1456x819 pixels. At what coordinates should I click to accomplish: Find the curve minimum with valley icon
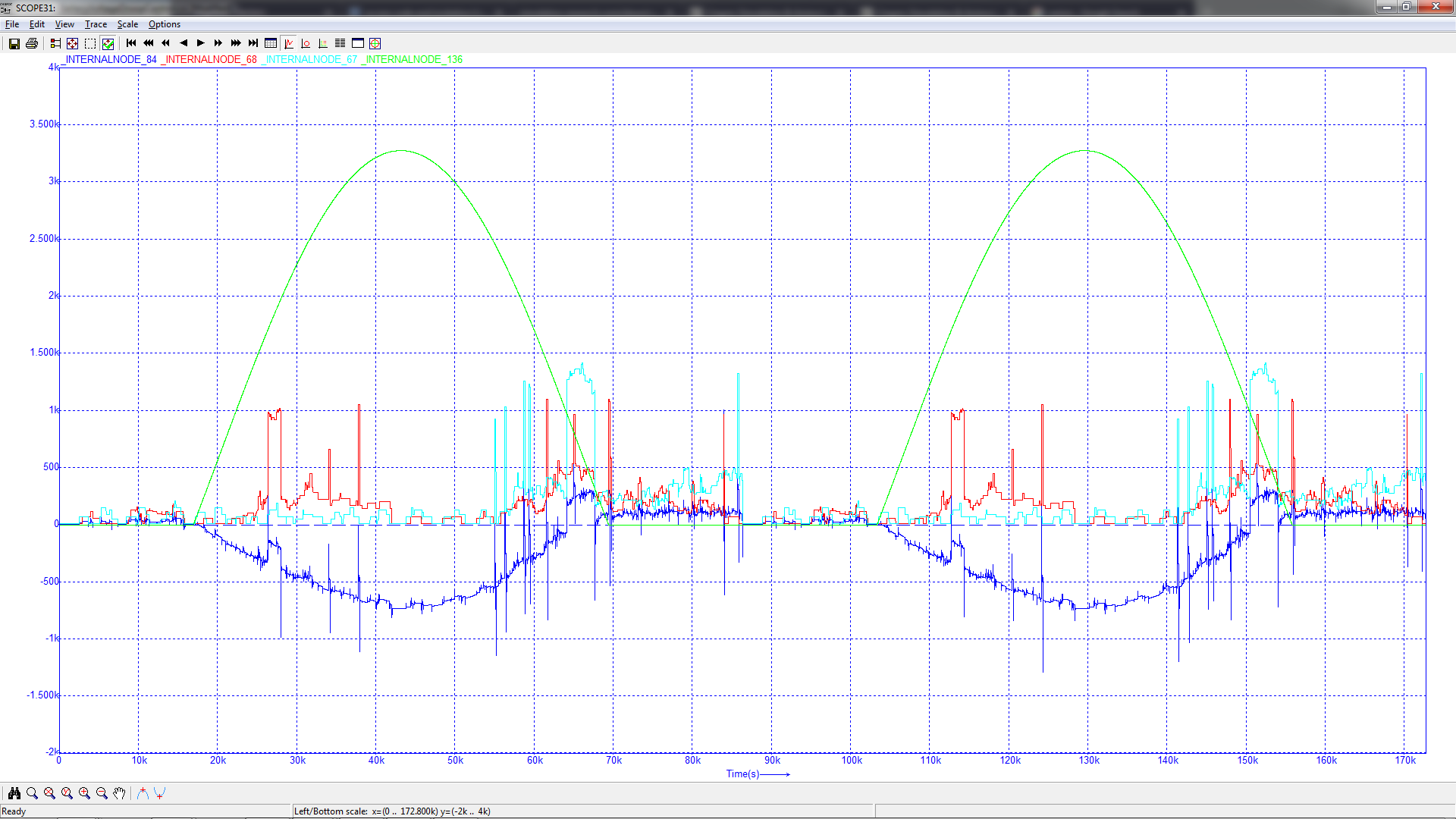pos(160,793)
